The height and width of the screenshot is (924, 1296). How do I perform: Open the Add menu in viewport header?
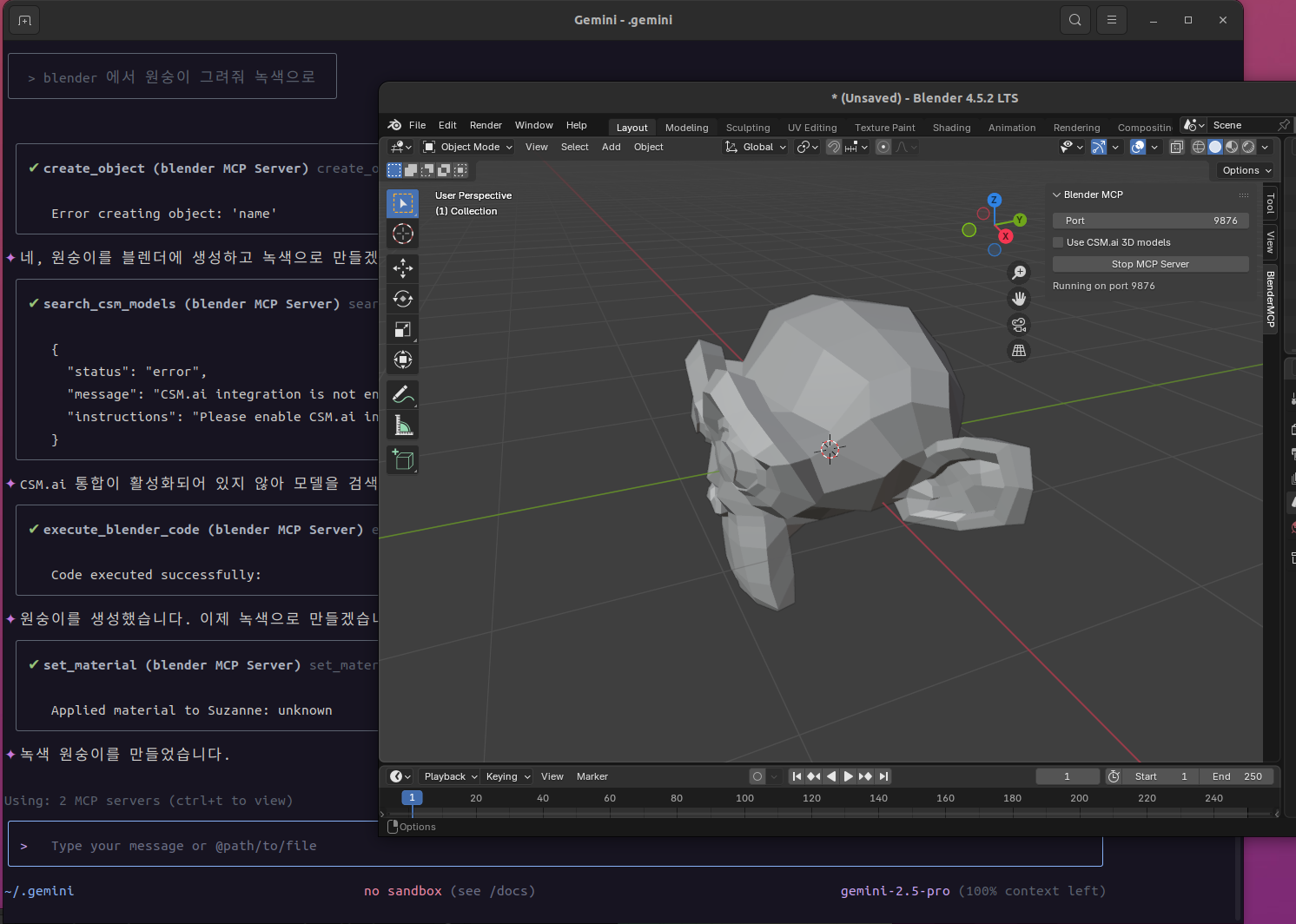tap(611, 147)
